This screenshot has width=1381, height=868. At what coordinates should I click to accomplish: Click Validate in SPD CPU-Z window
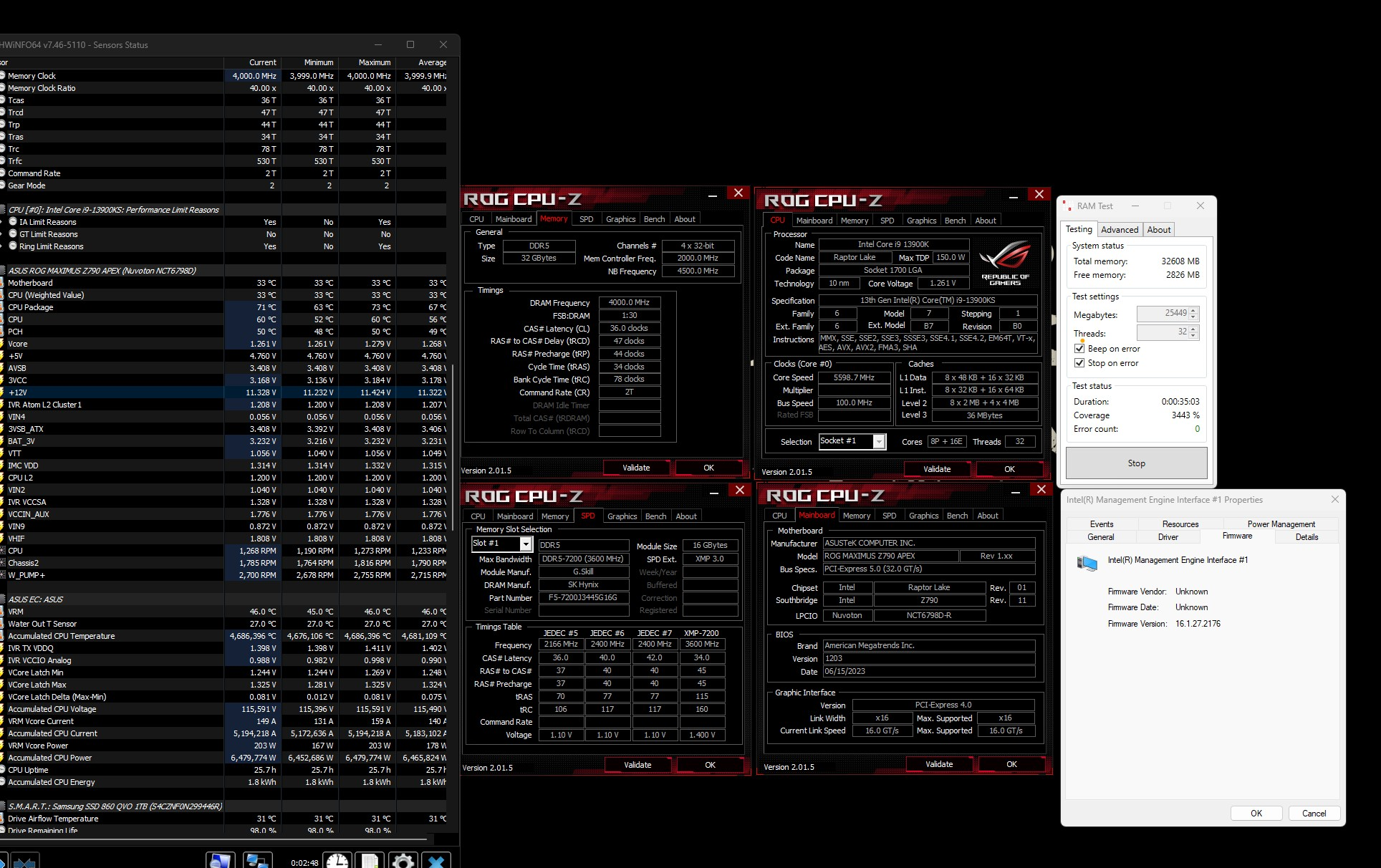(x=637, y=765)
